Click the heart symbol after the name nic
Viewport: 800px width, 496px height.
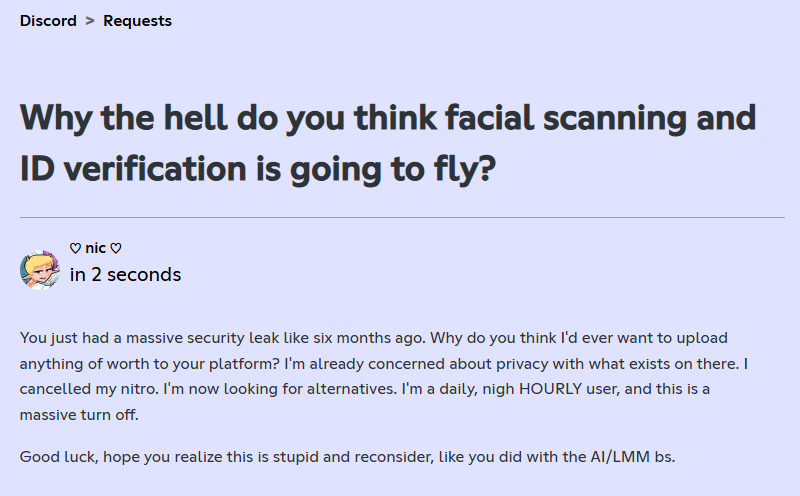pos(115,248)
